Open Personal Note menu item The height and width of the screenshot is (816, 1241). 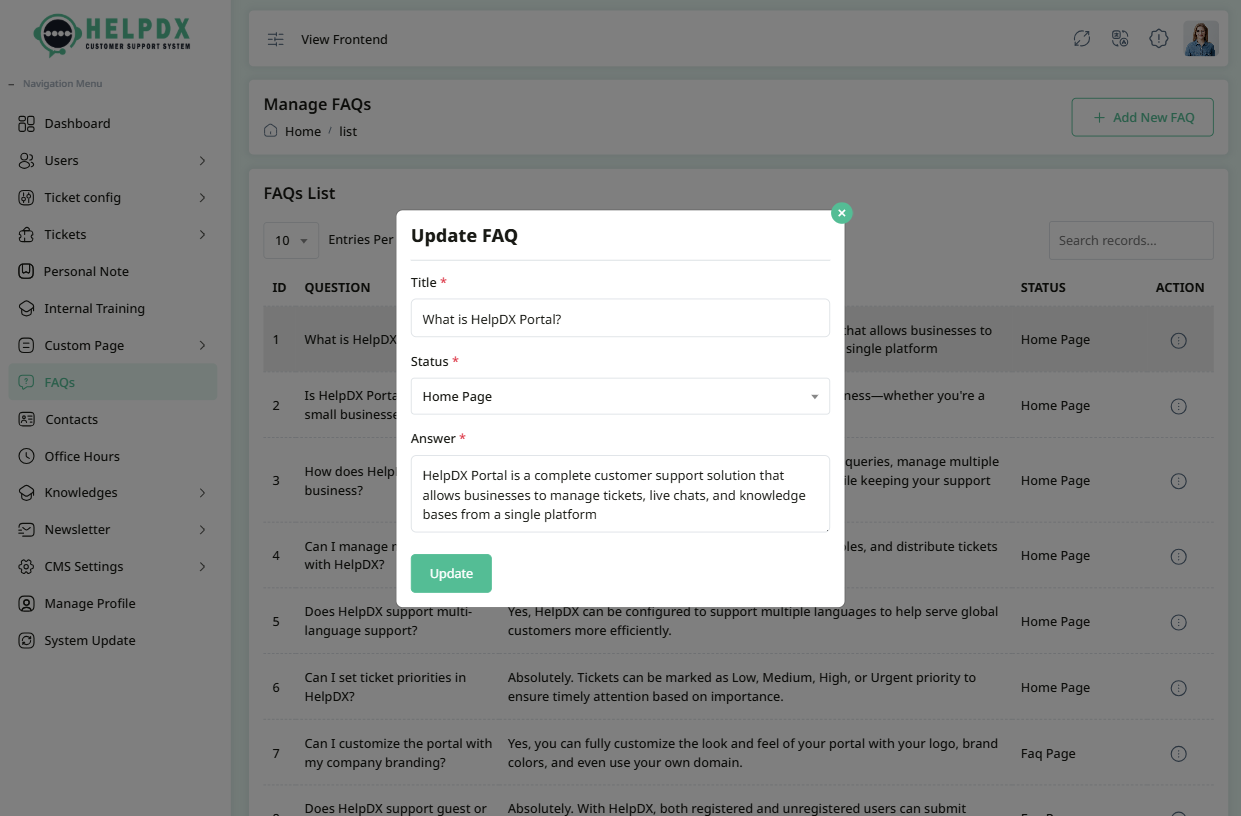pyautogui.click(x=112, y=271)
